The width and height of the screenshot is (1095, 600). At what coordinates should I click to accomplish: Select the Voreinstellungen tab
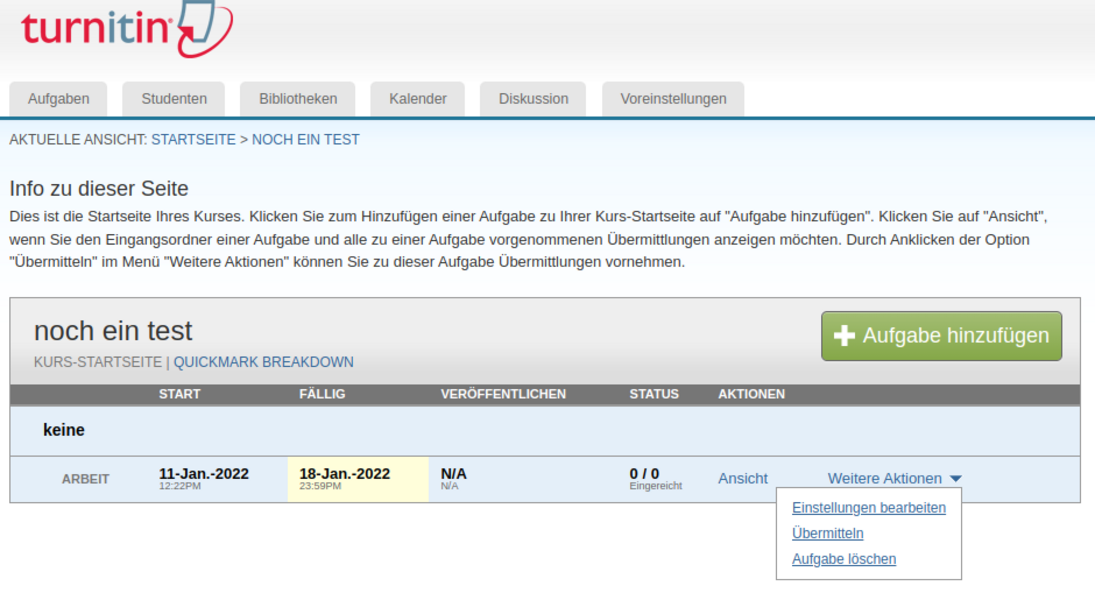(673, 99)
